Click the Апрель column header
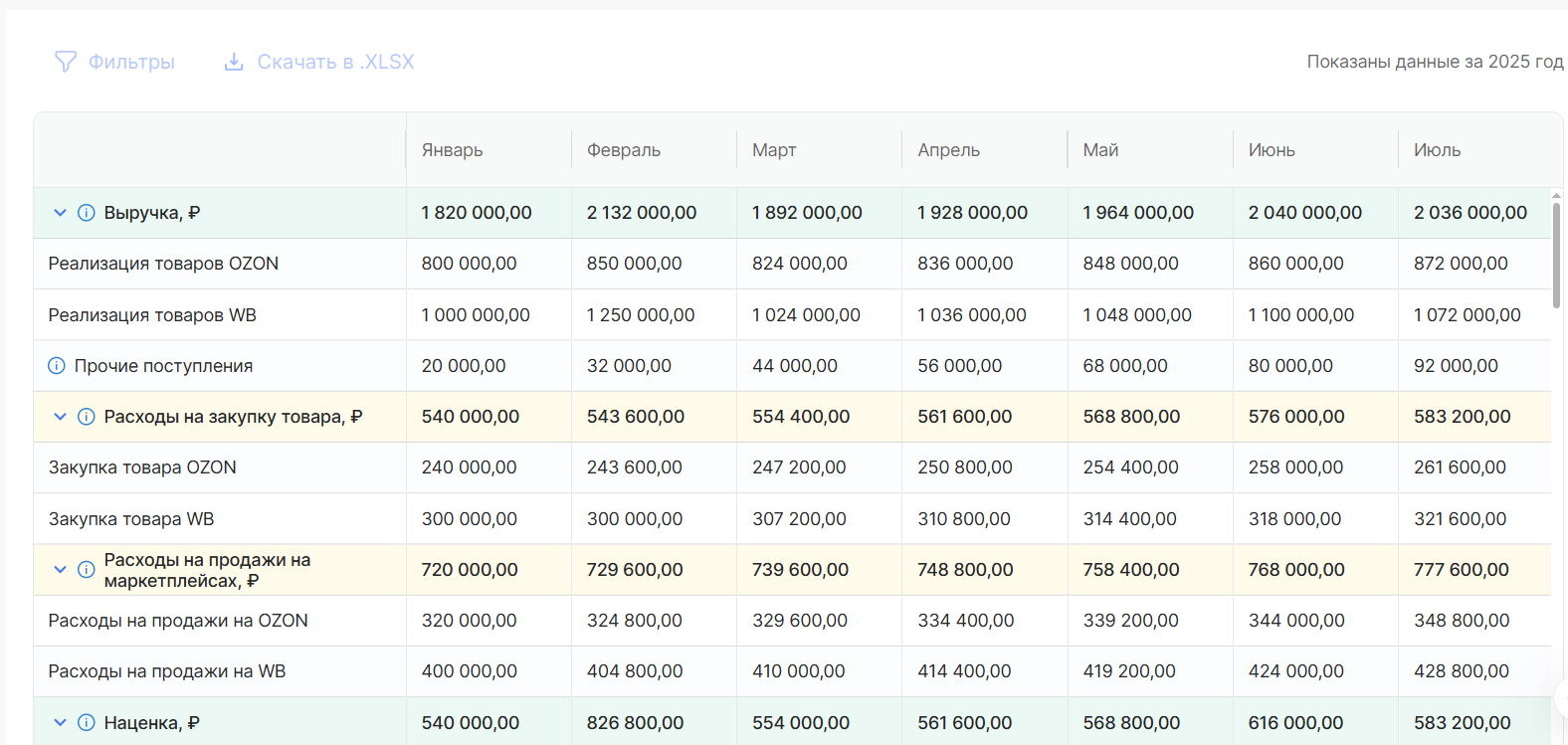 coord(948,150)
